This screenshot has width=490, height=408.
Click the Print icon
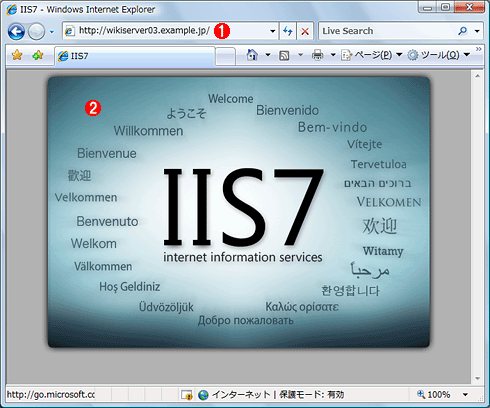317,55
